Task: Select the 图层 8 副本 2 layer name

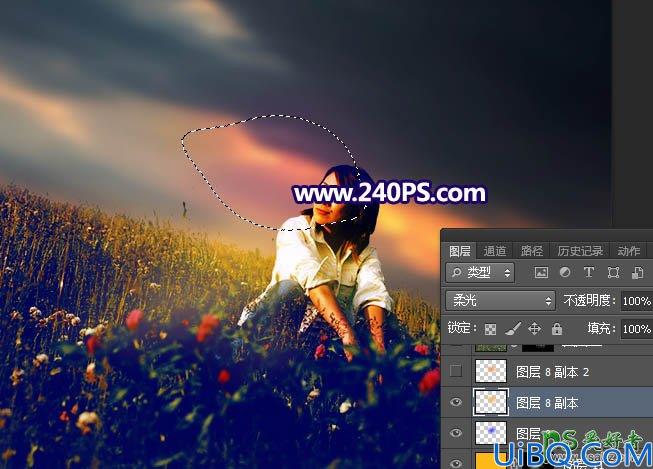Action: pos(553,372)
